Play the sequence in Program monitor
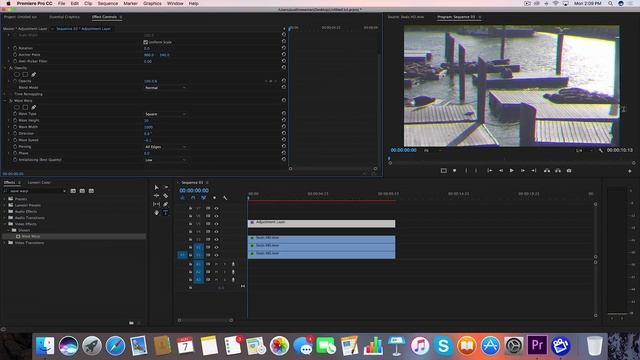 [511, 171]
